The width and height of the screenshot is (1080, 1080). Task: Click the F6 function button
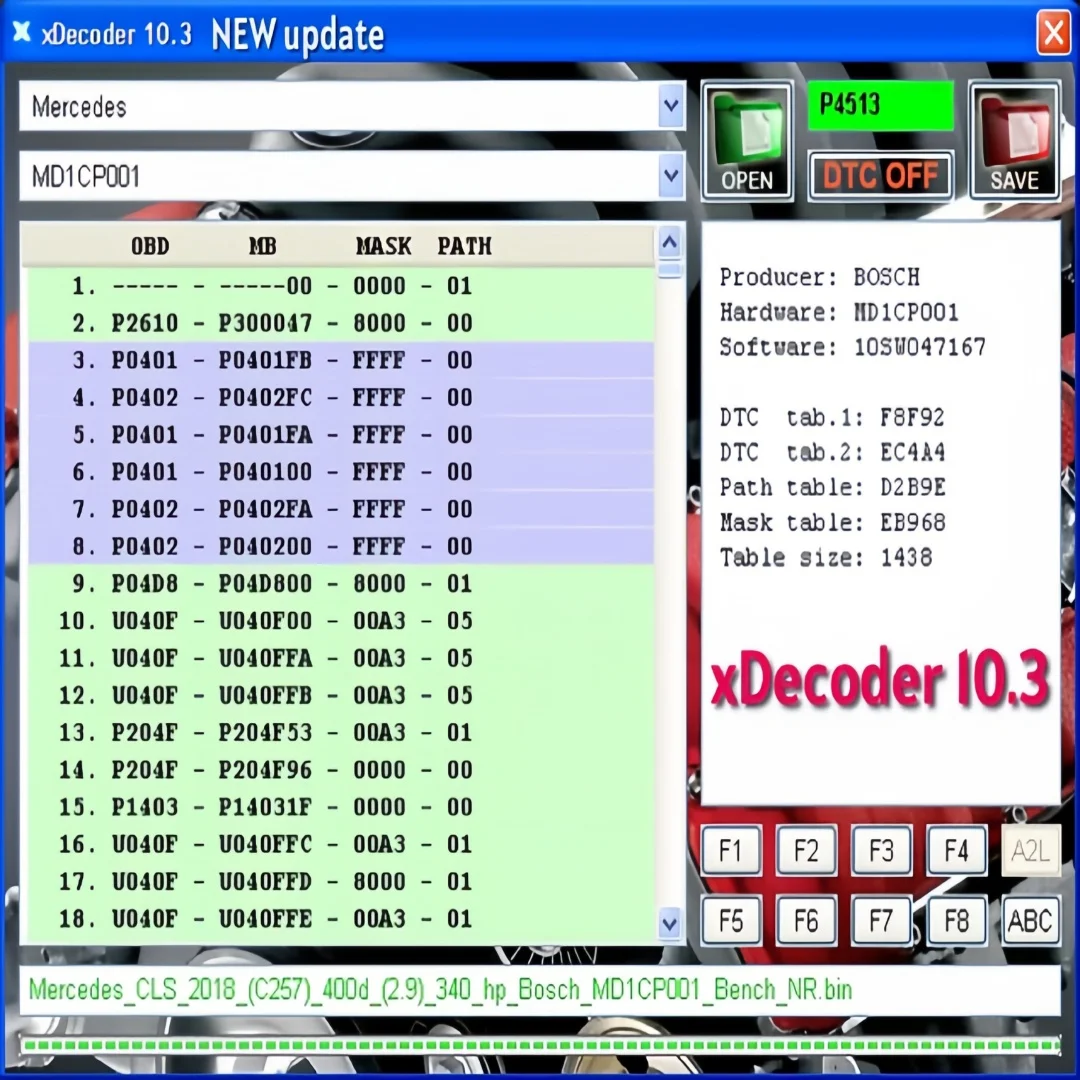806,920
